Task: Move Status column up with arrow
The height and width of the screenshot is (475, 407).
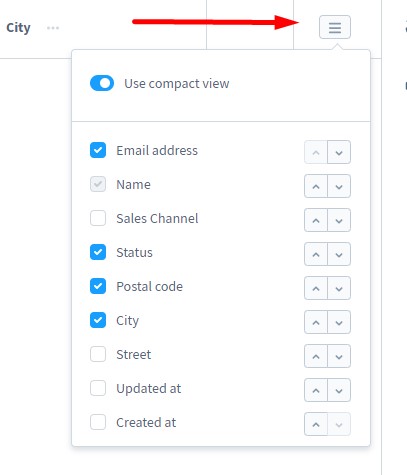Action: tap(316, 254)
